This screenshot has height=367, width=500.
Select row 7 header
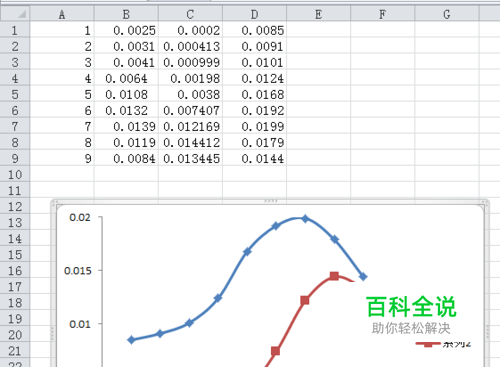(15, 126)
